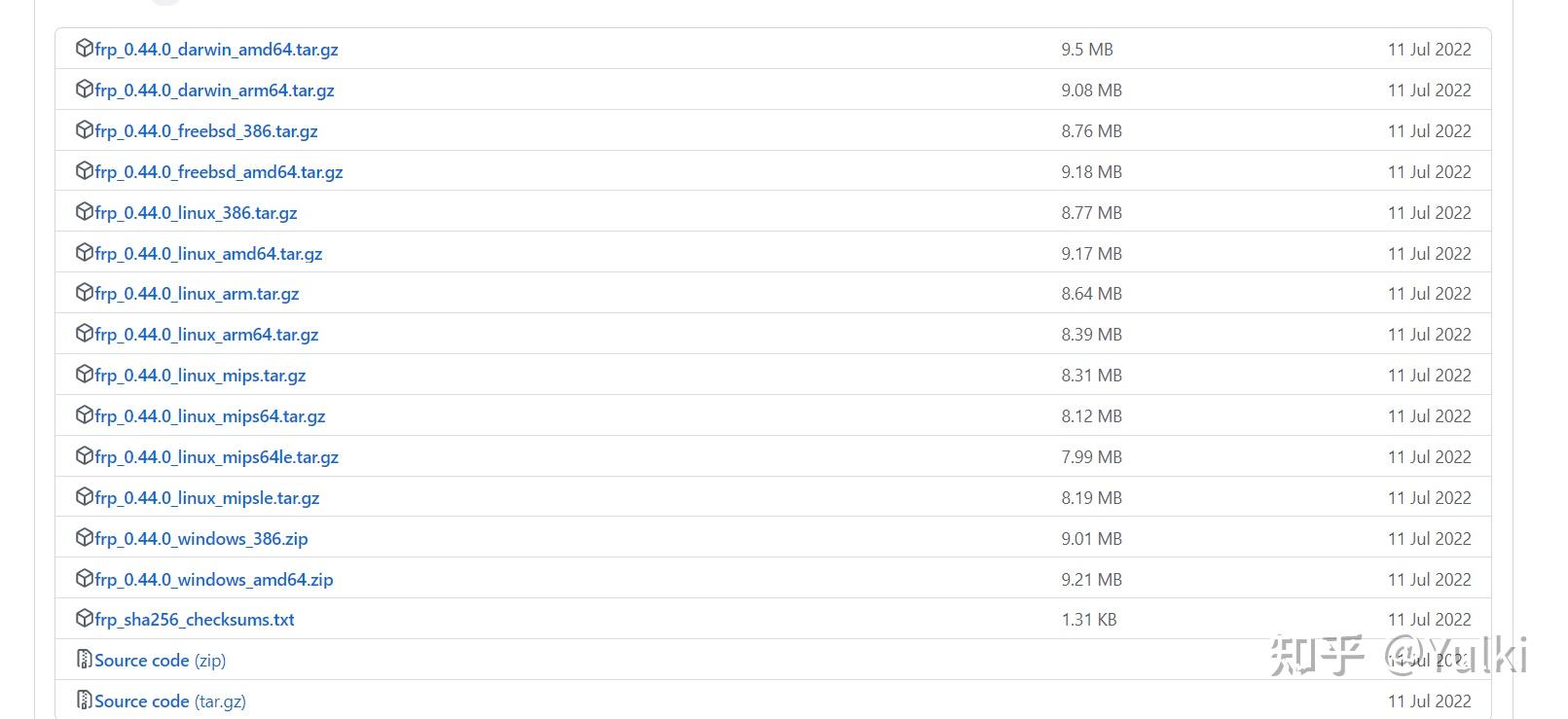
Task: Click package icon beside frp_0.44.0_linux_arm.tar.gz
Action: pyautogui.click(x=85, y=292)
